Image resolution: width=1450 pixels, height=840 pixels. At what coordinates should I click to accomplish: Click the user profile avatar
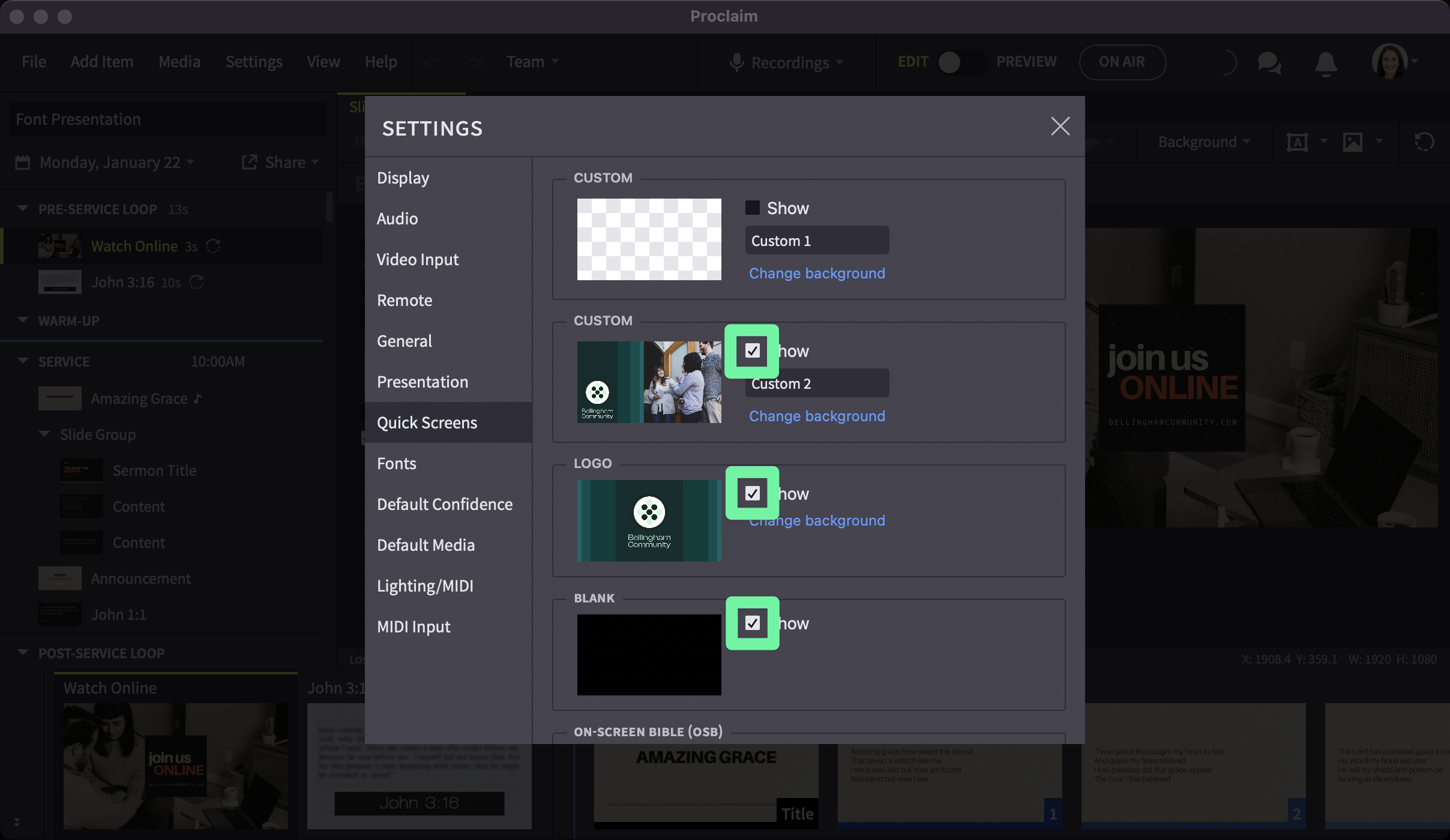pyautogui.click(x=1389, y=61)
